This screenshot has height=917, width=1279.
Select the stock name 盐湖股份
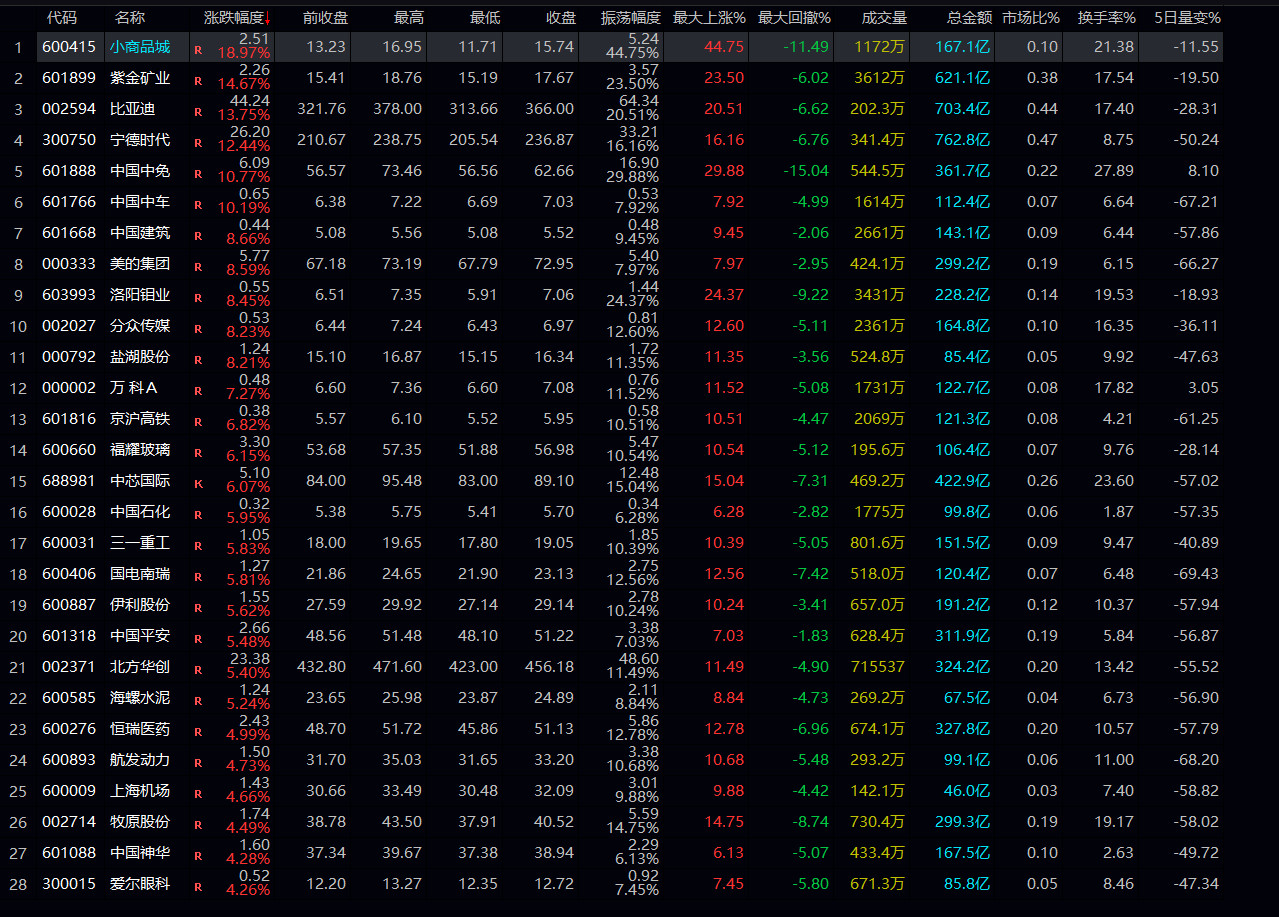pyautogui.click(x=140, y=357)
